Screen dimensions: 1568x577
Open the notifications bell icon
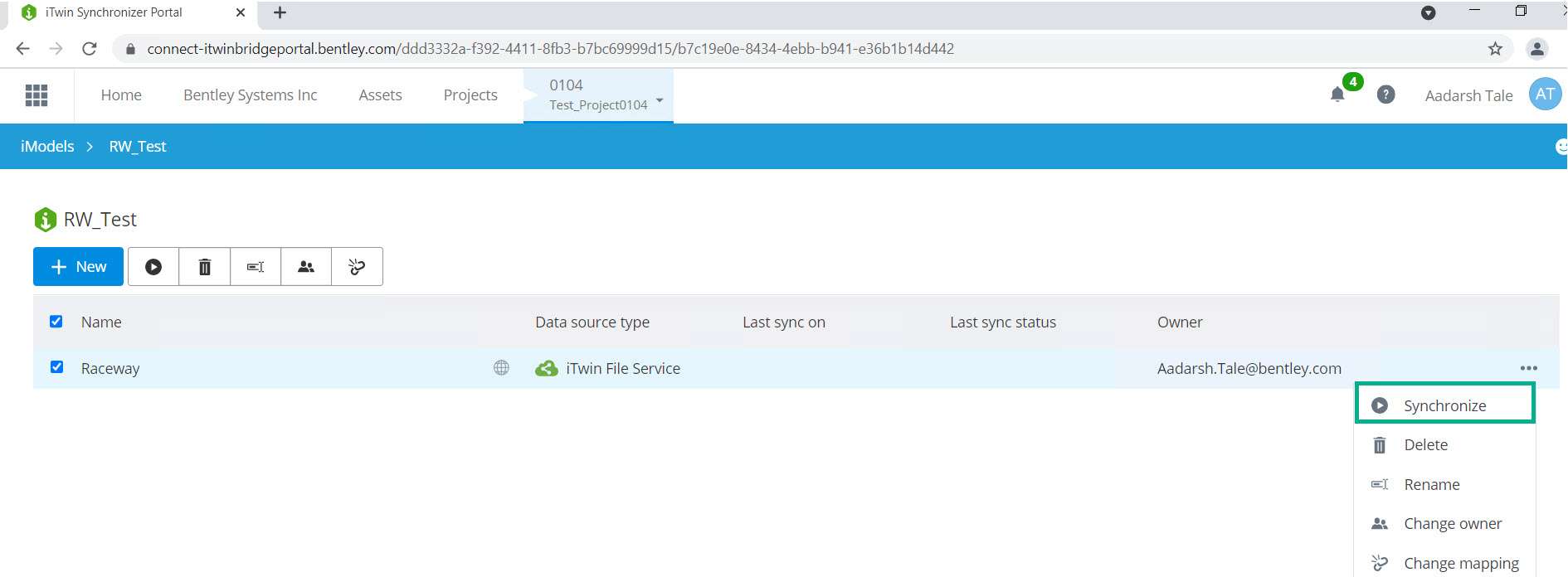click(1337, 95)
